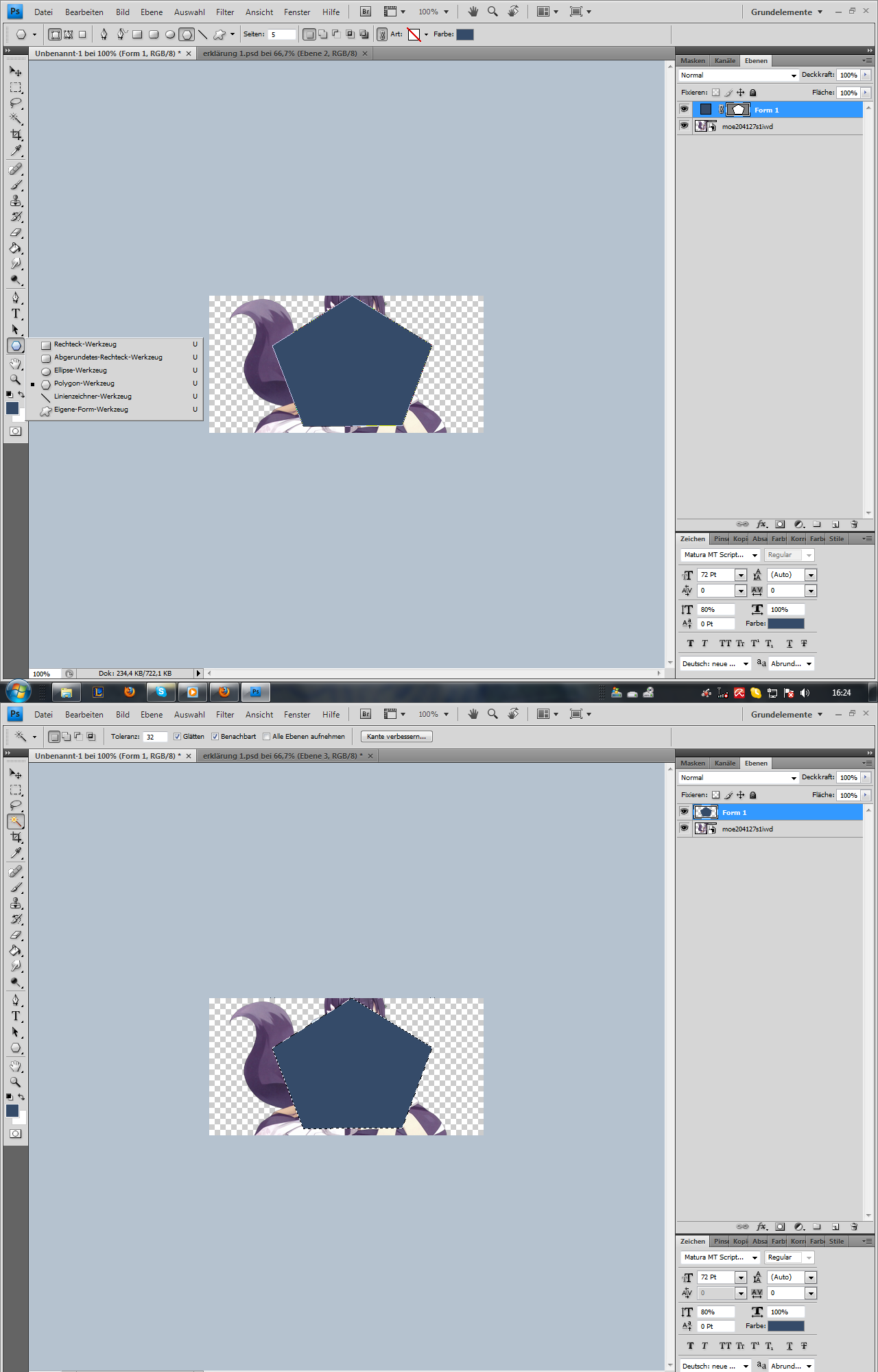Click Line tool in upper options bar
The width and height of the screenshot is (878, 1372).
click(203, 34)
